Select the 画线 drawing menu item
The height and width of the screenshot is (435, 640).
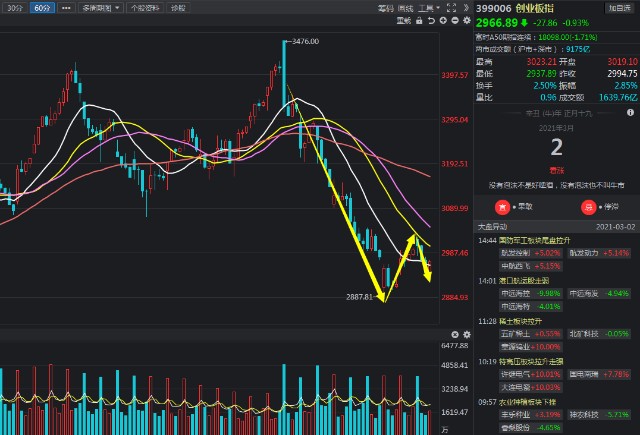tap(406, 7)
